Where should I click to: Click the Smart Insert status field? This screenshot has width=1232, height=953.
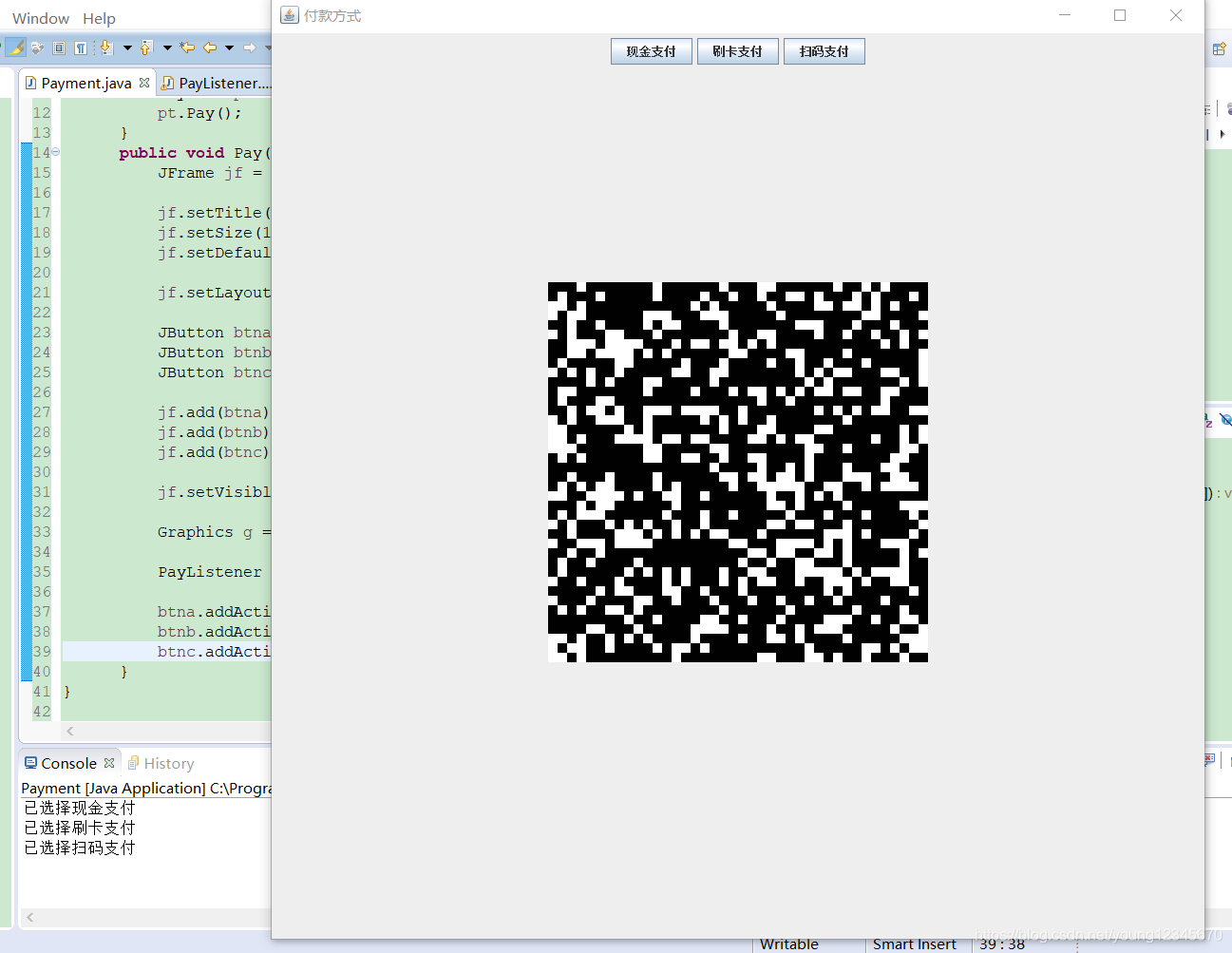pos(915,943)
